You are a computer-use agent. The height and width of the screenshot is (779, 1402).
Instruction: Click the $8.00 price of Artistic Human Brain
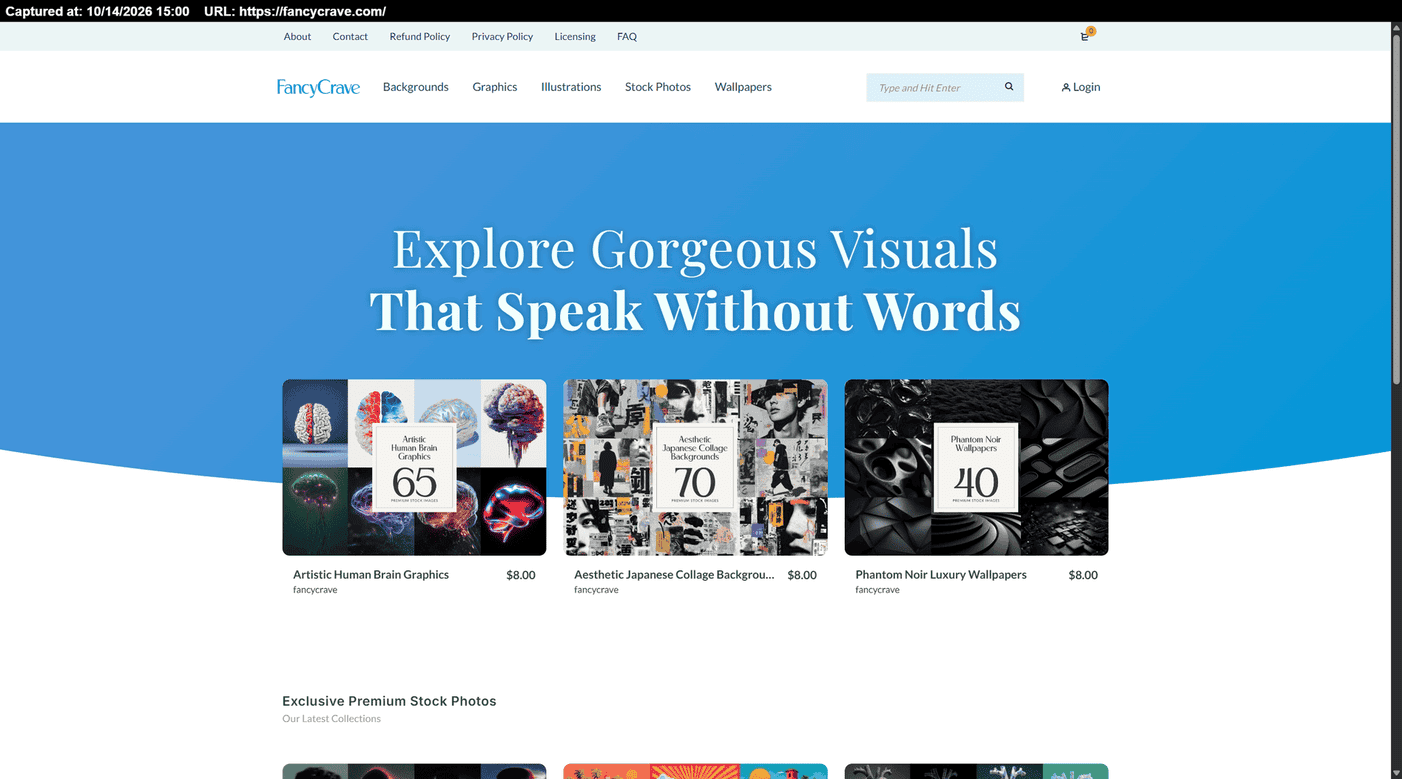tap(521, 575)
